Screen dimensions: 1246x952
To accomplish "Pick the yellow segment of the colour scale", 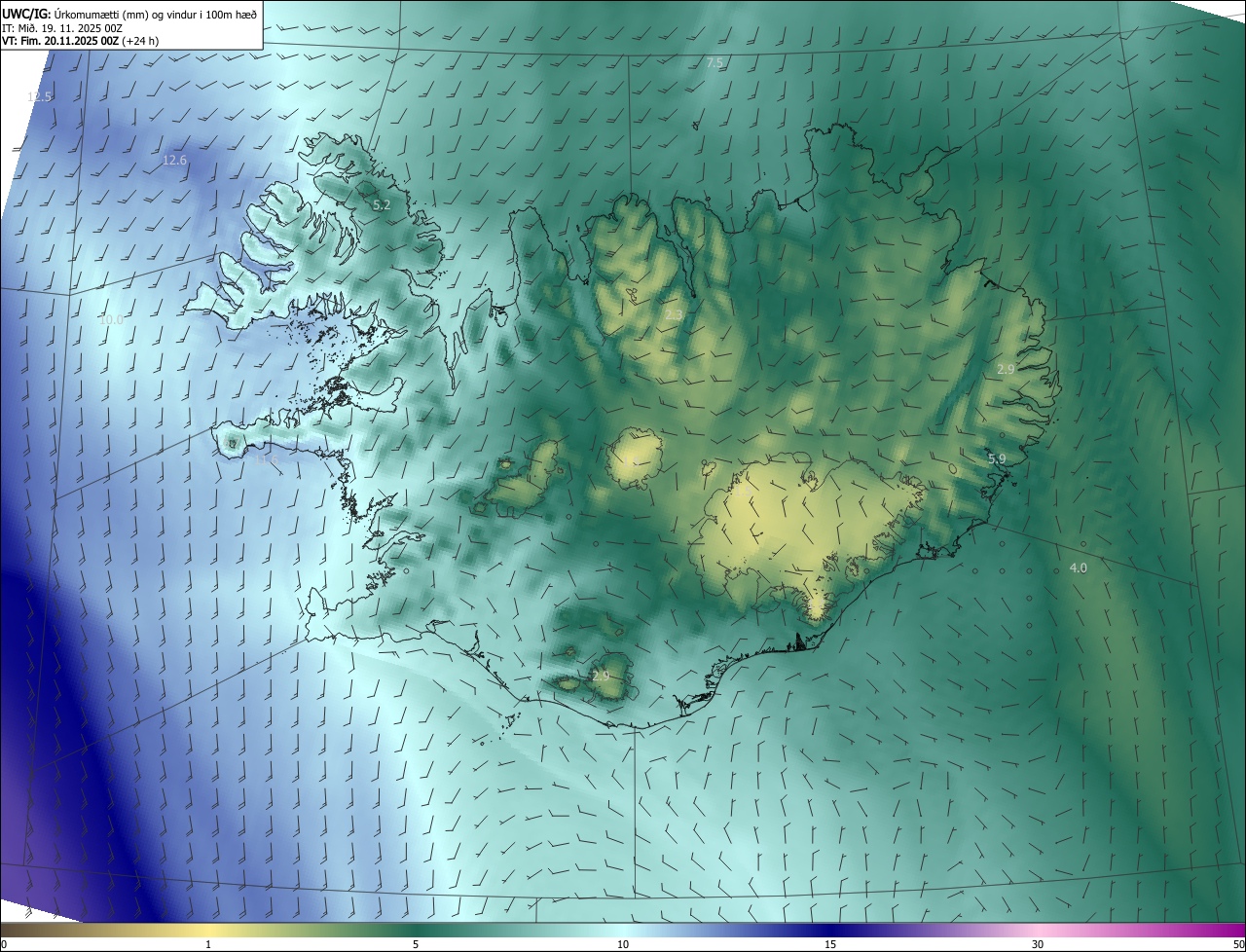I will (209, 930).
